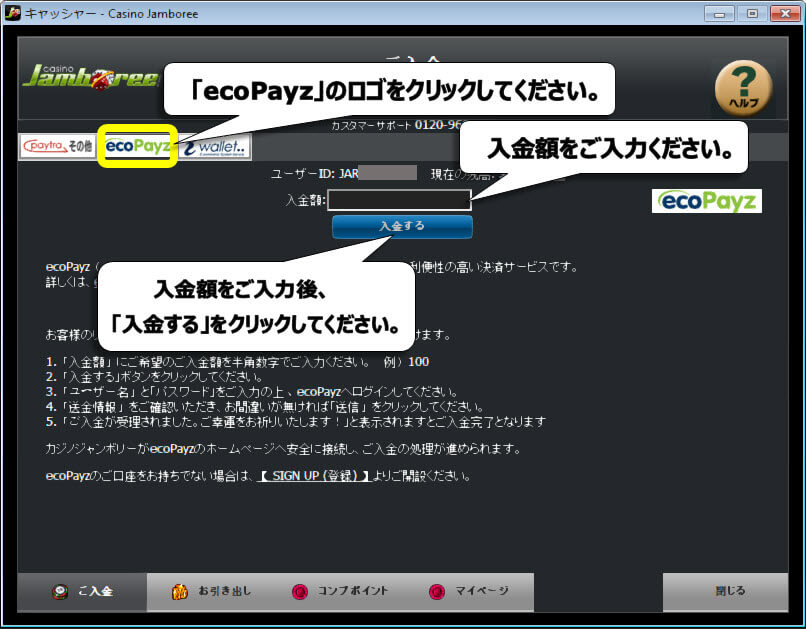Click the ユーザーID: JAR text
Image resolution: width=806 pixels, height=629 pixels.
pyautogui.click(x=315, y=174)
